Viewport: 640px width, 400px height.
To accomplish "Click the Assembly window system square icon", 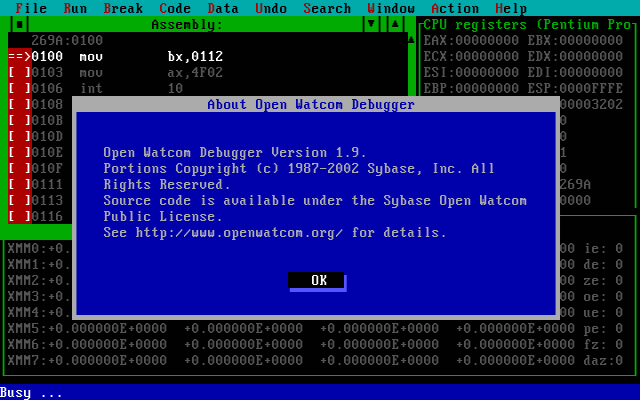I will pos(19,24).
